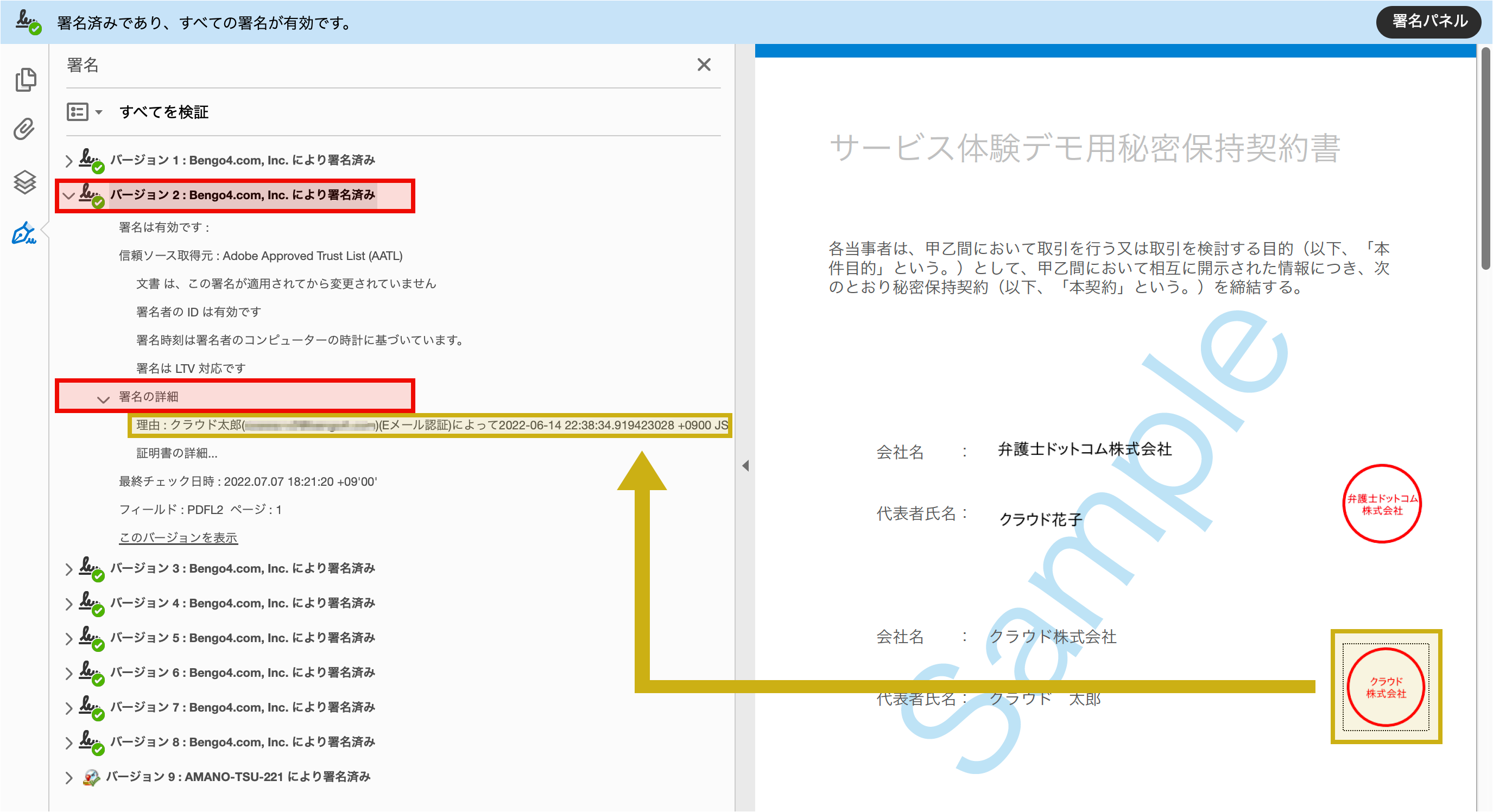Viewport: 1493px width, 812px height.
Task: Click the バージョン 4 signature icon
Action: pyautogui.click(x=92, y=604)
